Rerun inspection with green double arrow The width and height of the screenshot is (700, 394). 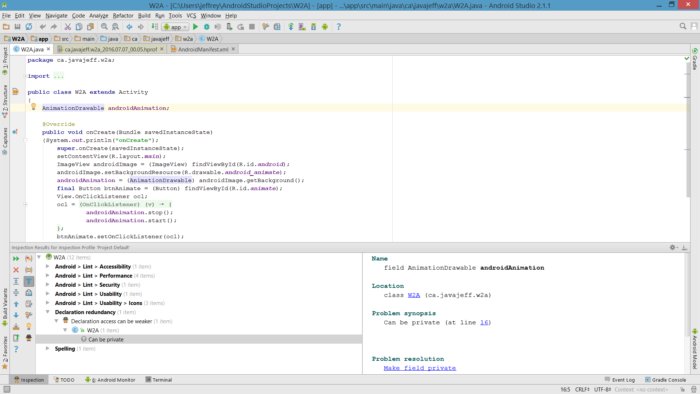(x=16, y=258)
